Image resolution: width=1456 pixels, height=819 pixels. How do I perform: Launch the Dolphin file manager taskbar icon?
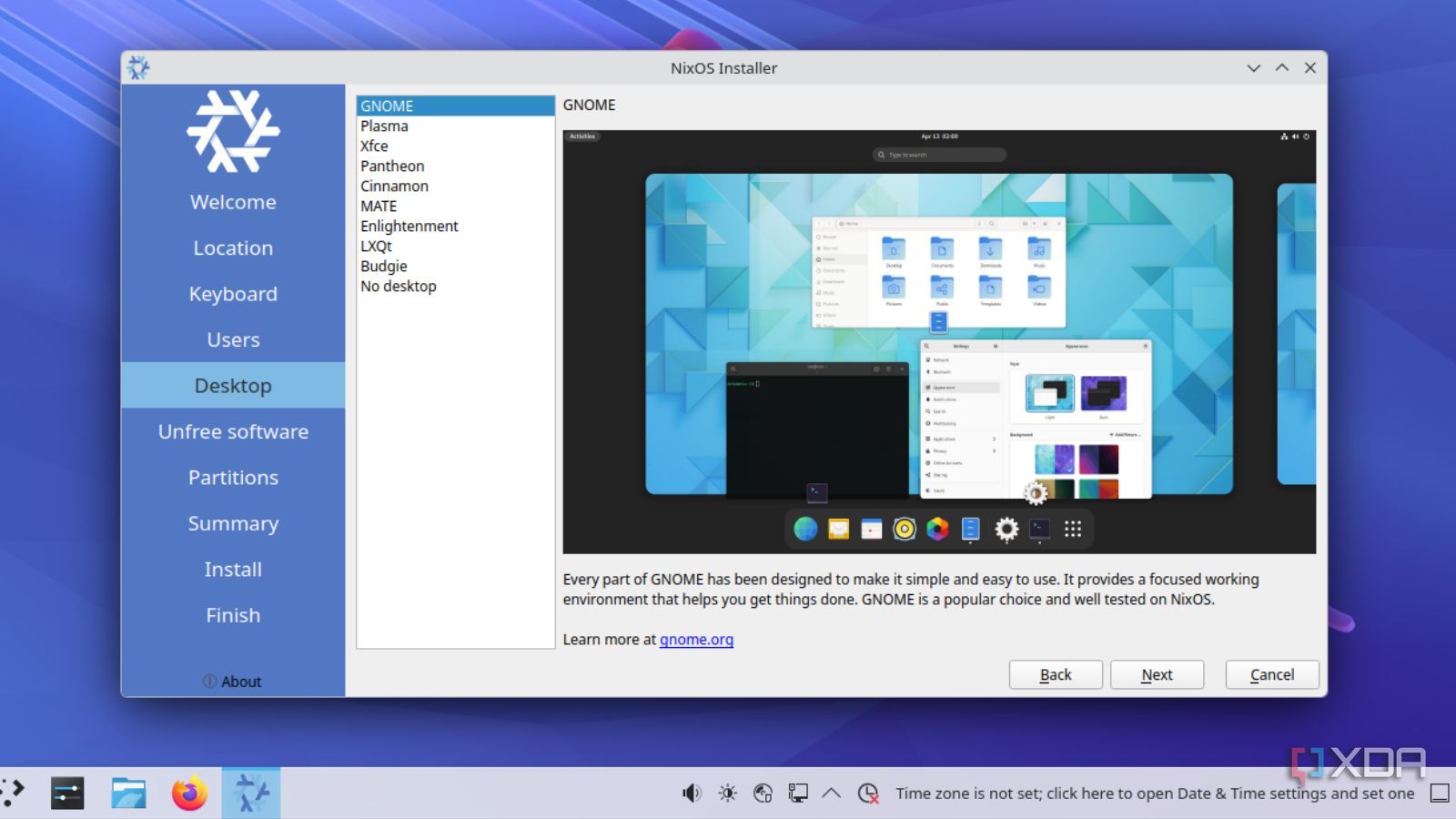[128, 794]
